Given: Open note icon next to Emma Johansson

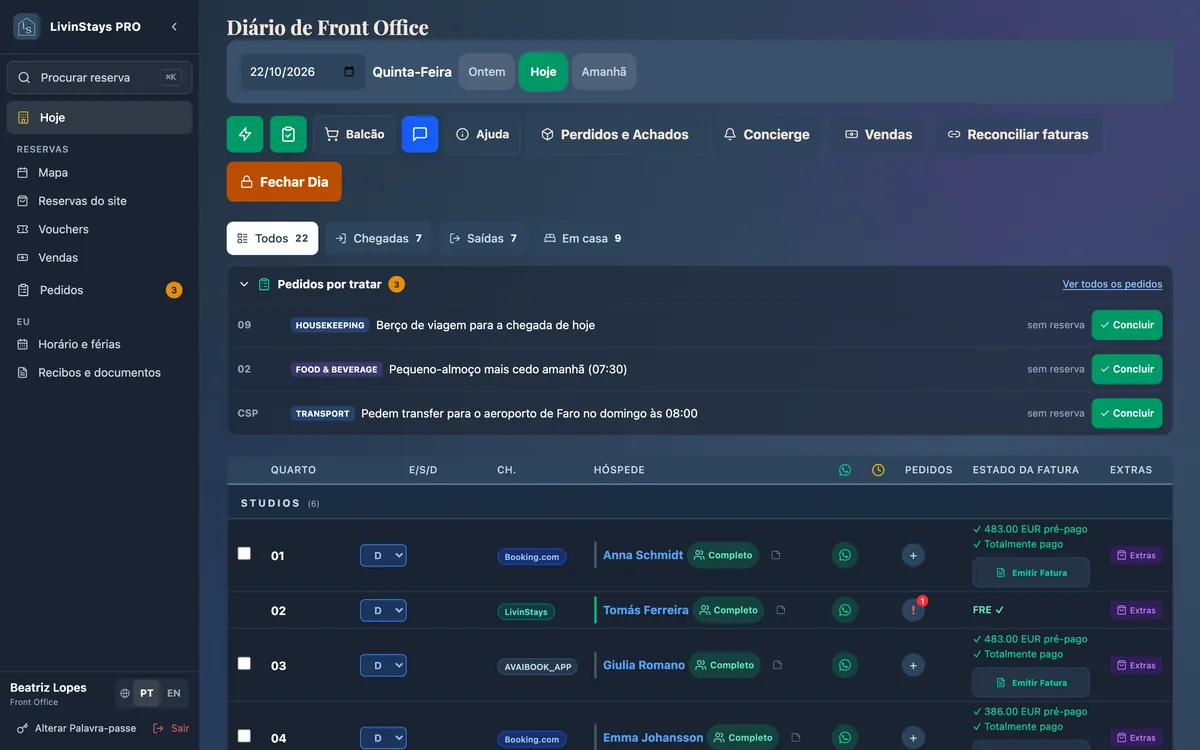Looking at the screenshot, I should [x=796, y=738].
